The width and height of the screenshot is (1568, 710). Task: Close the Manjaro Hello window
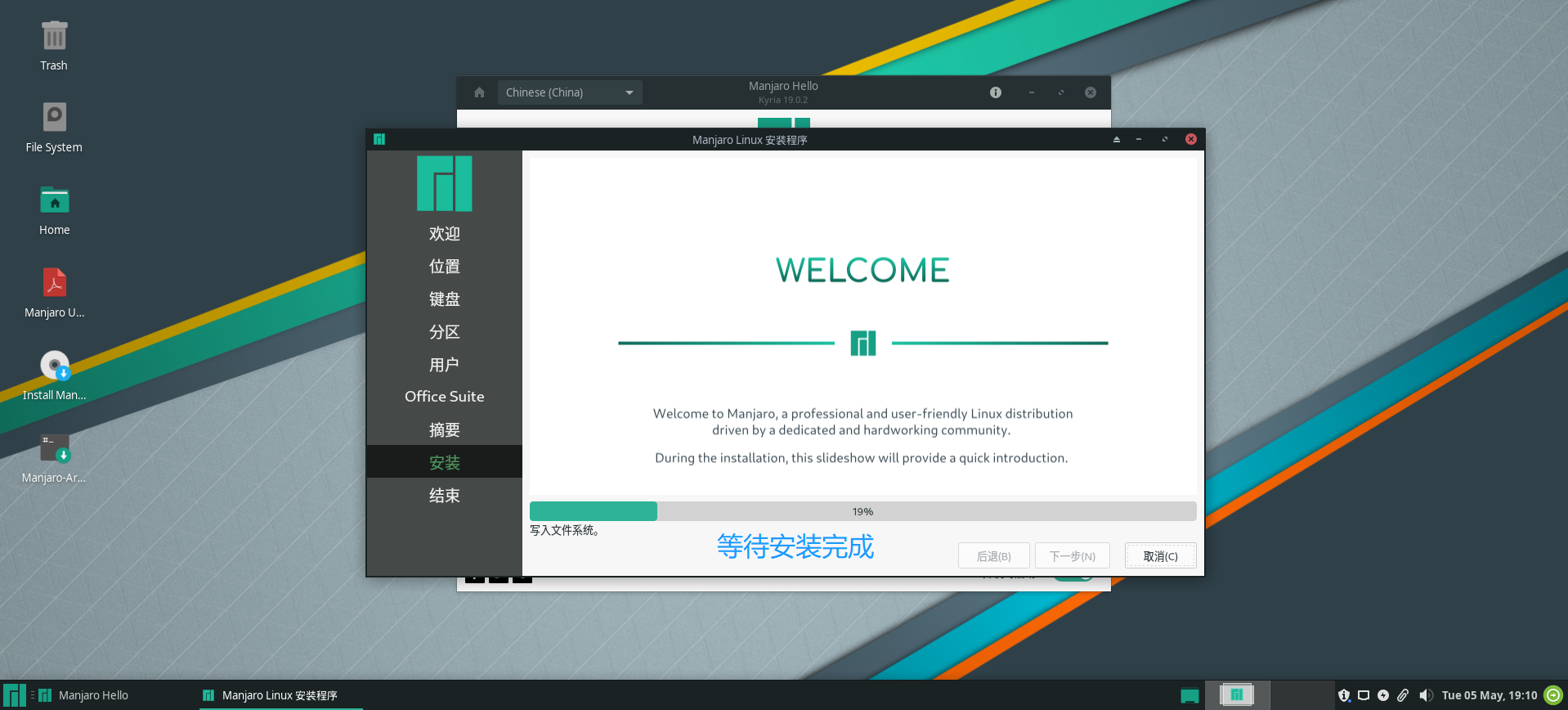click(1091, 92)
